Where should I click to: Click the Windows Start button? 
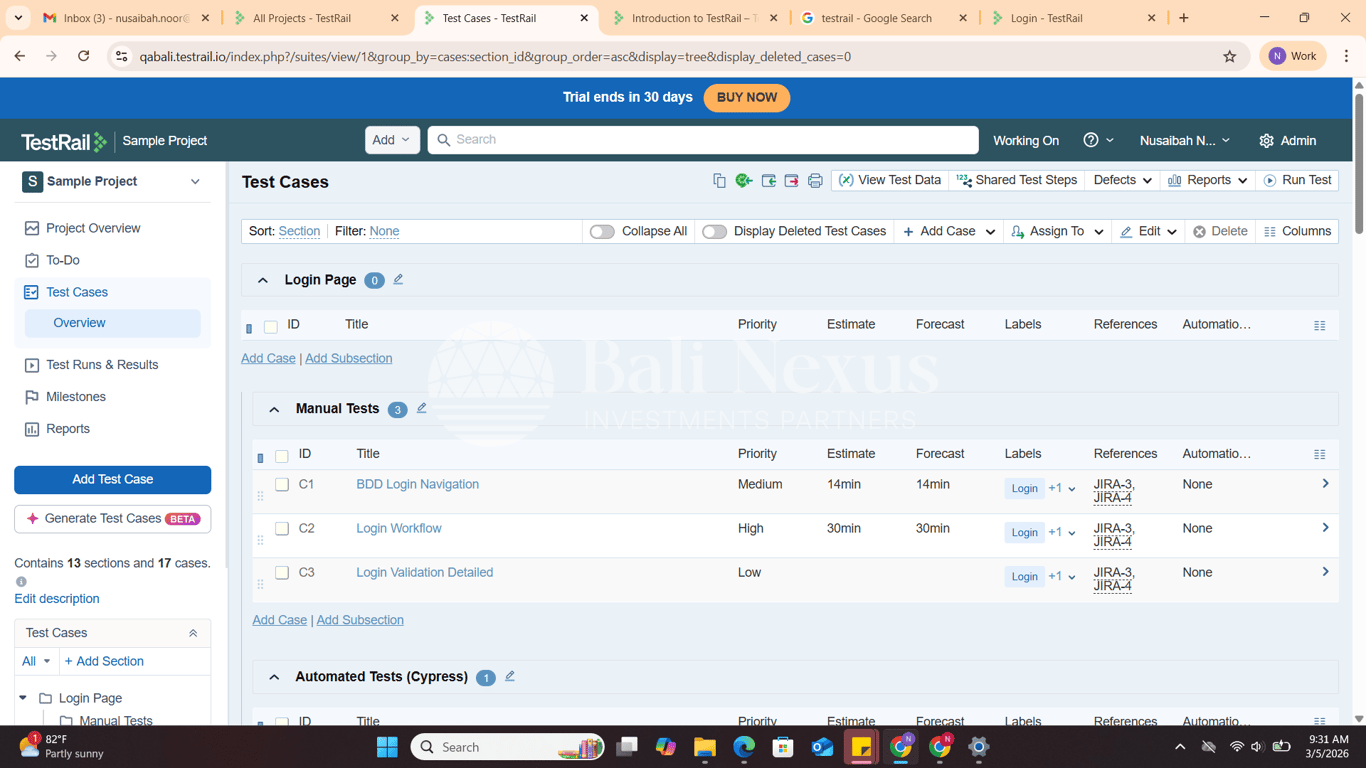pos(387,747)
